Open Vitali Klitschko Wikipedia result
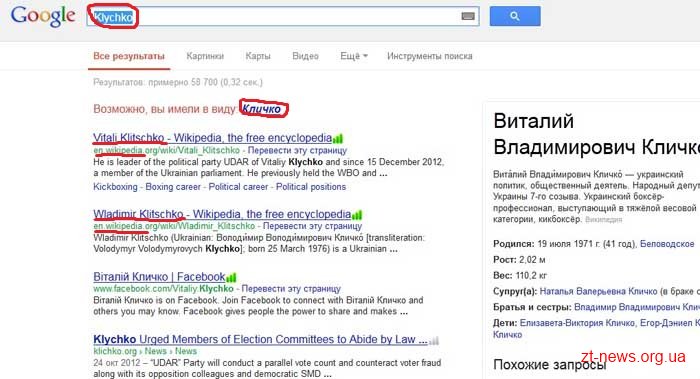The height and width of the screenshot is (379, 700). 212,138
